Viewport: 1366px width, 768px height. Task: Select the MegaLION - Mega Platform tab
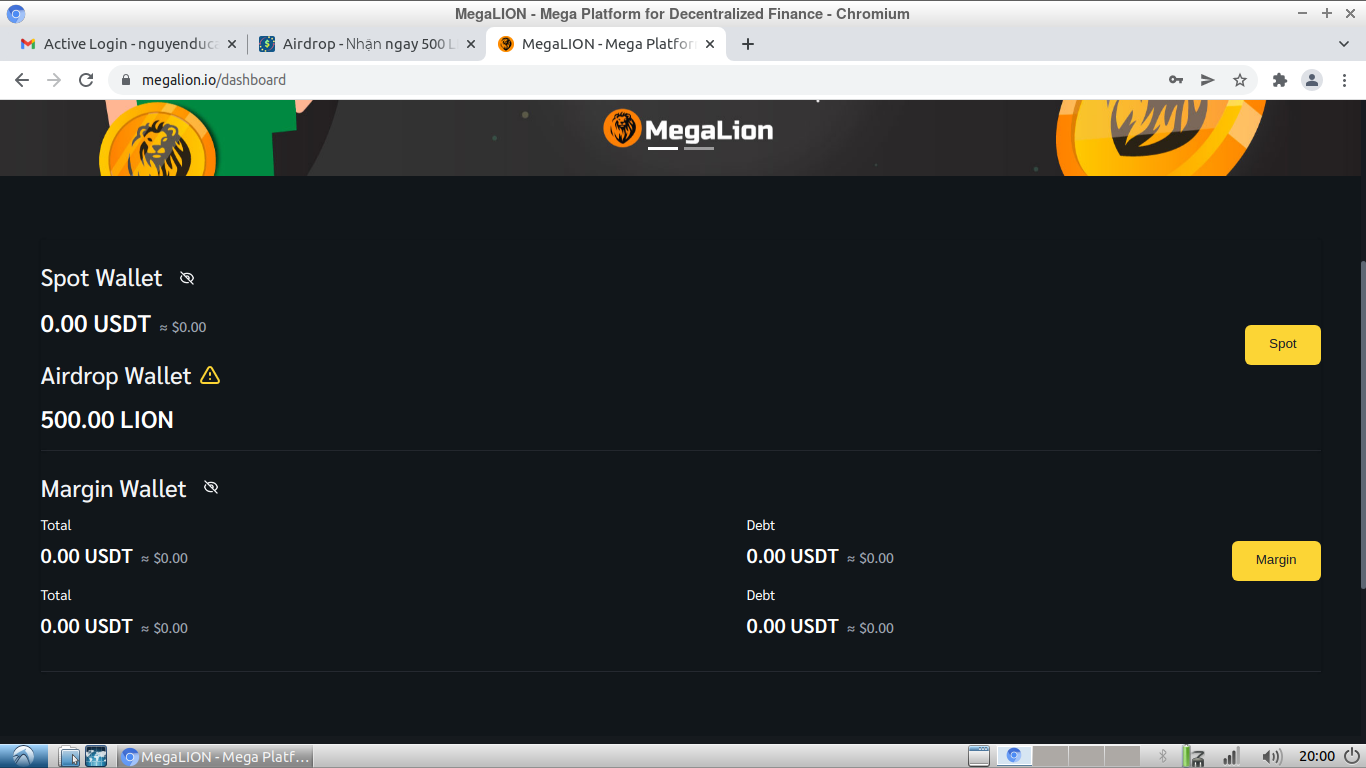(605, 44)
